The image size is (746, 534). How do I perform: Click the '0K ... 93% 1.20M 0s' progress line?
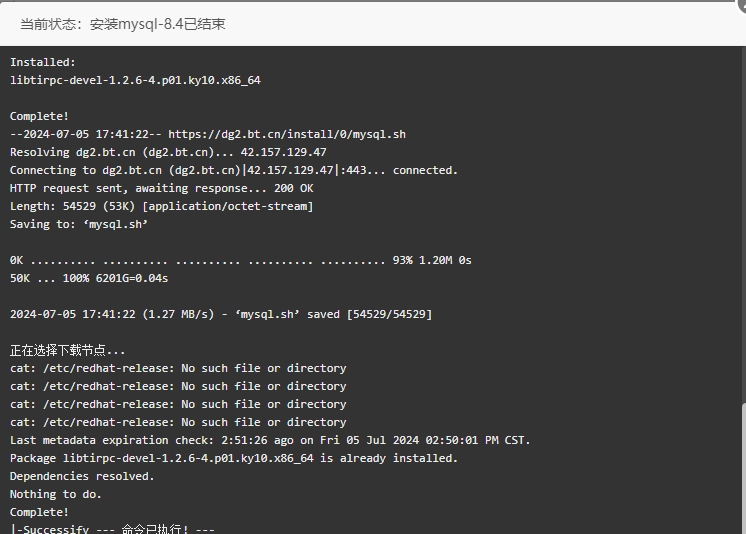click(241, 260)
